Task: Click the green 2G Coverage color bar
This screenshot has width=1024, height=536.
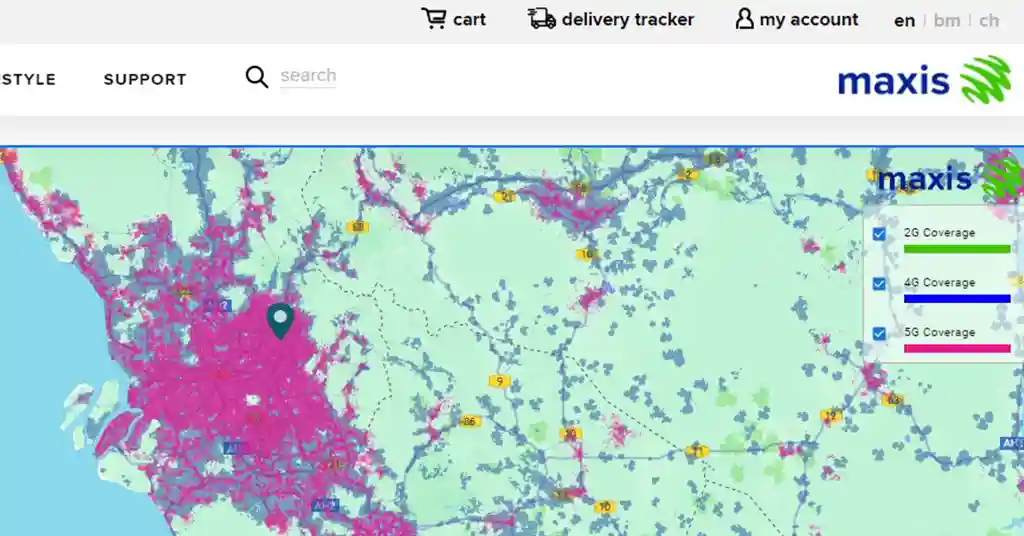Action: (957, 249)
